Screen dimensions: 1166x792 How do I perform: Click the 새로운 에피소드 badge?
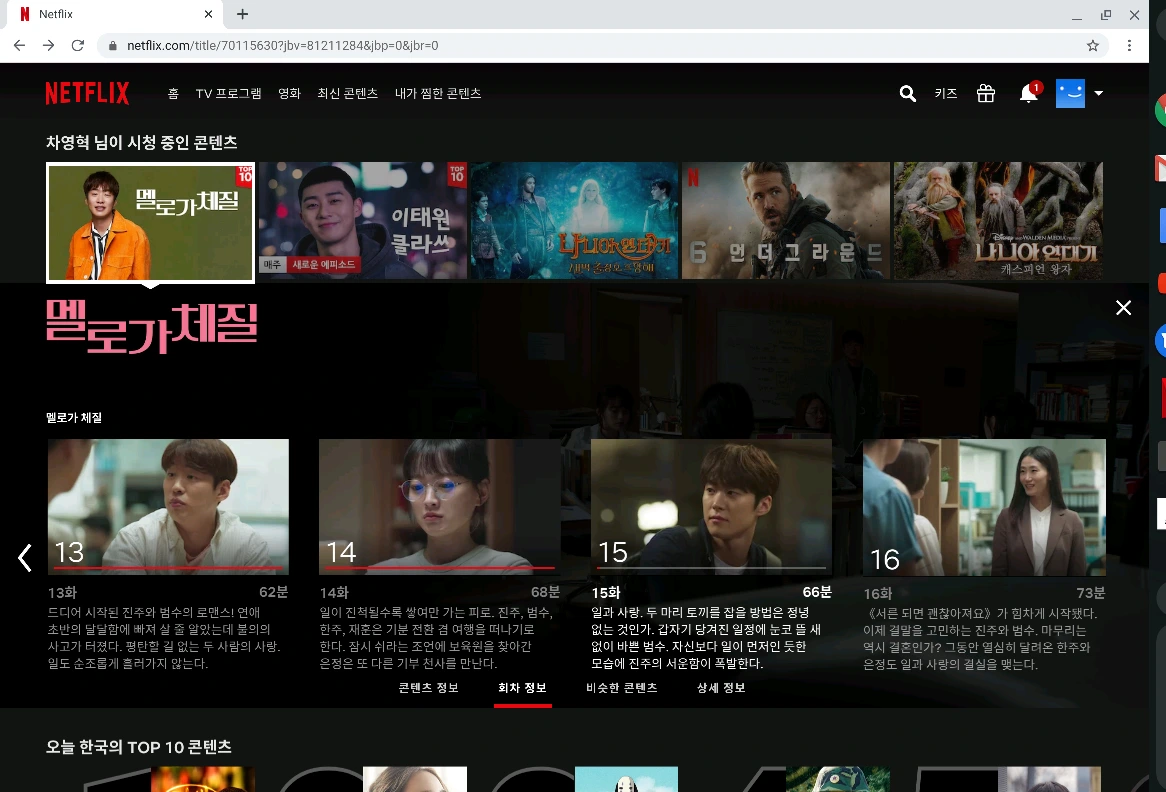[323, 265]
